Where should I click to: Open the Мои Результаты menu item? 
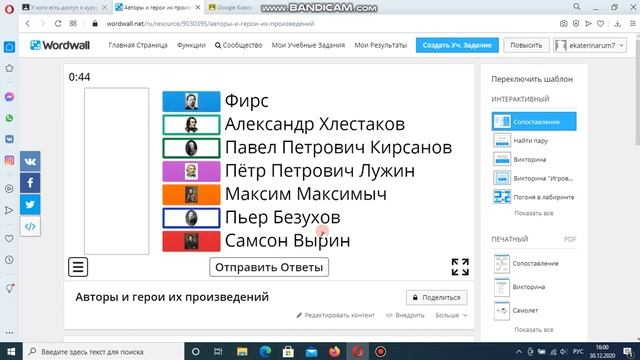coord(380,45)
